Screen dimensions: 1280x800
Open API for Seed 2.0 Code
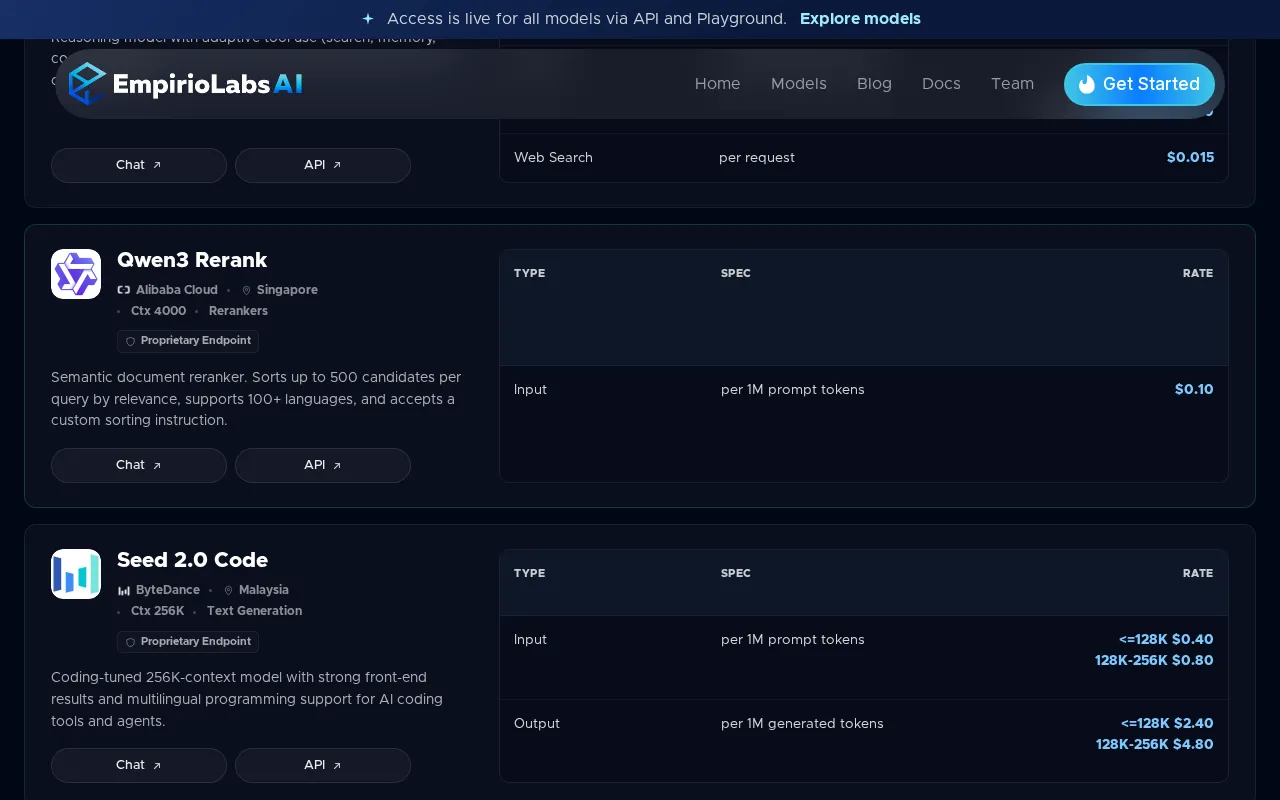coord(323,765)
